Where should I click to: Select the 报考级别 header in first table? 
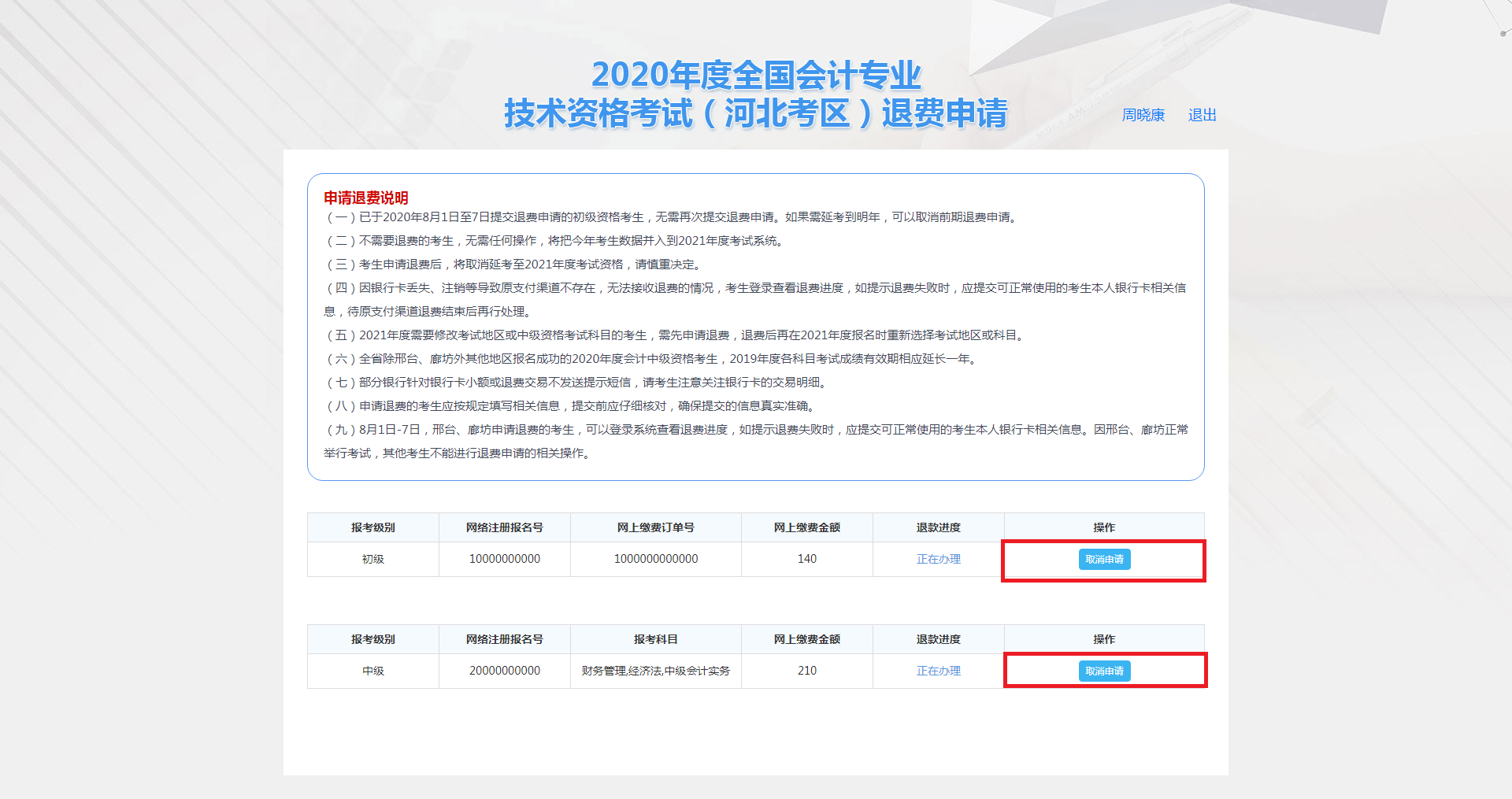pos(372,527)
